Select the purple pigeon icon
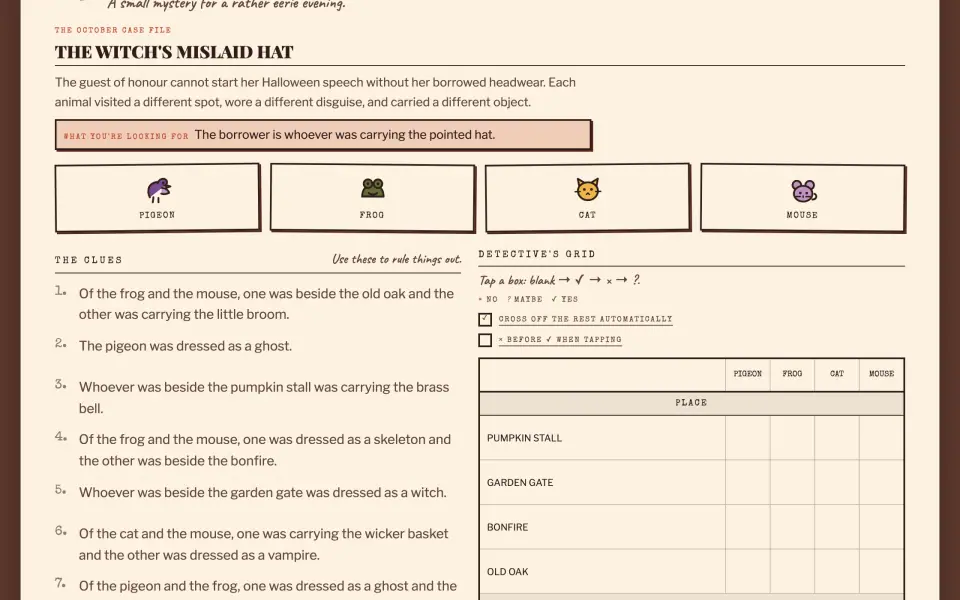 point(158,190)
